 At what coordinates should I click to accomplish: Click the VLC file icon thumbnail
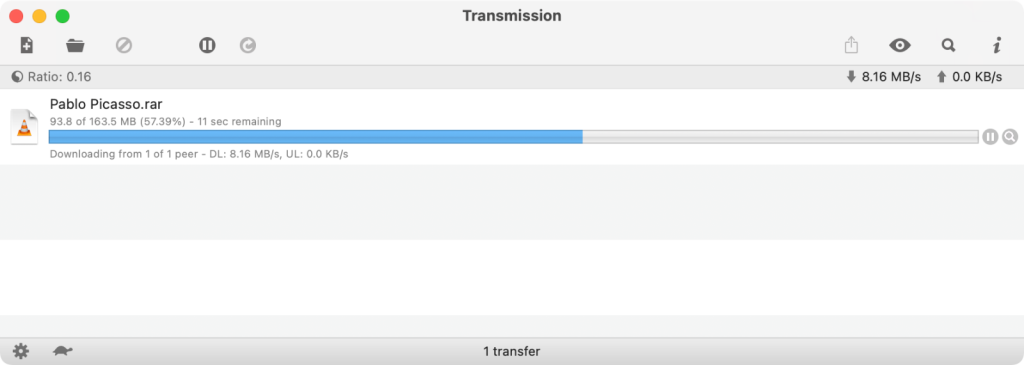(x=25, y=127)
